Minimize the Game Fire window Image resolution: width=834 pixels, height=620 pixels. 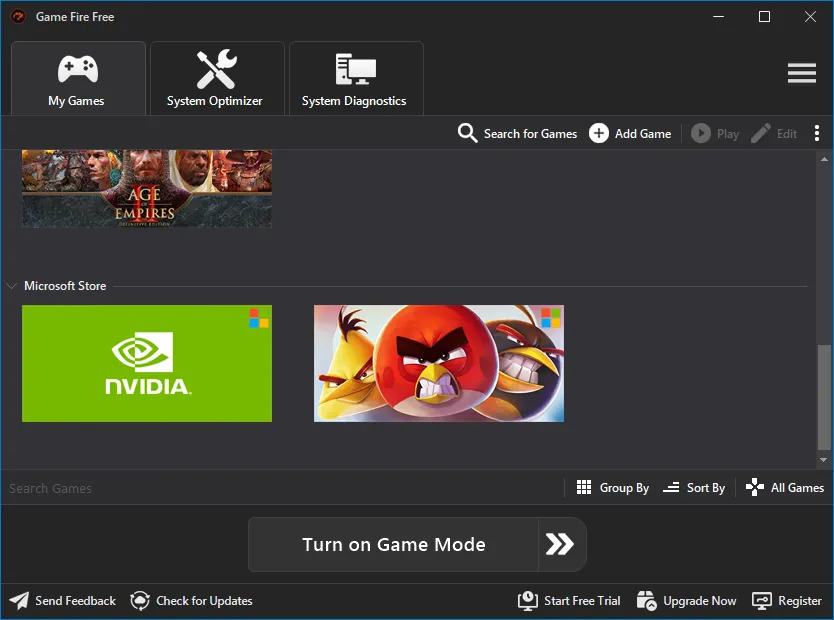coord(719,16)
